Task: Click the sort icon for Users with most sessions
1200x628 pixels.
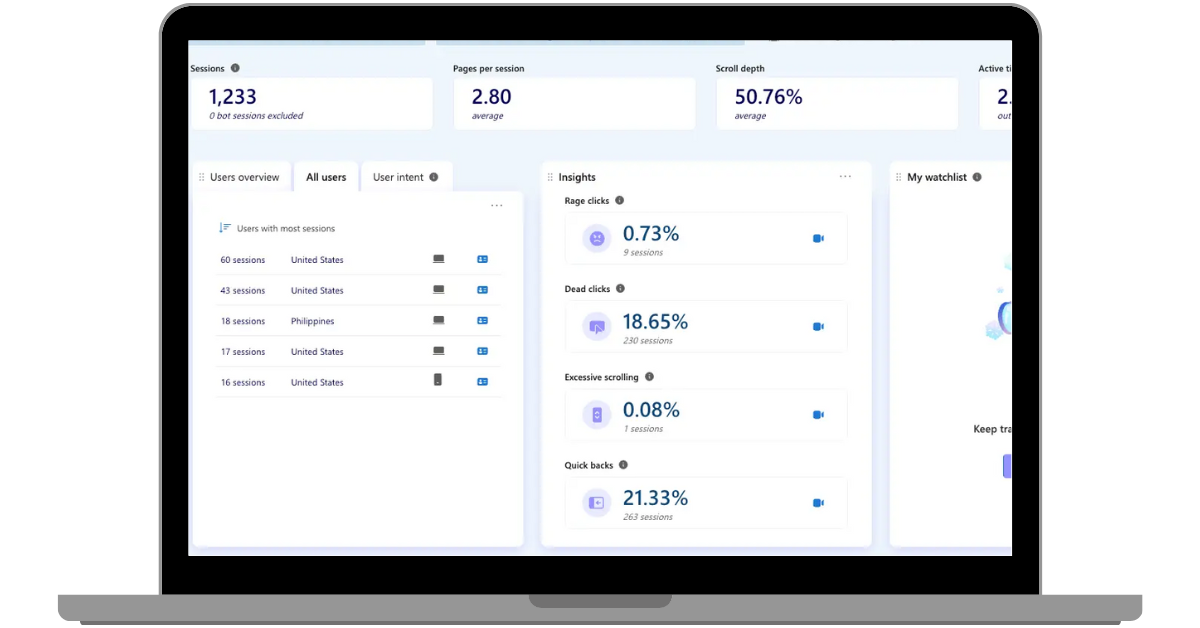Action: coord(225,228)
